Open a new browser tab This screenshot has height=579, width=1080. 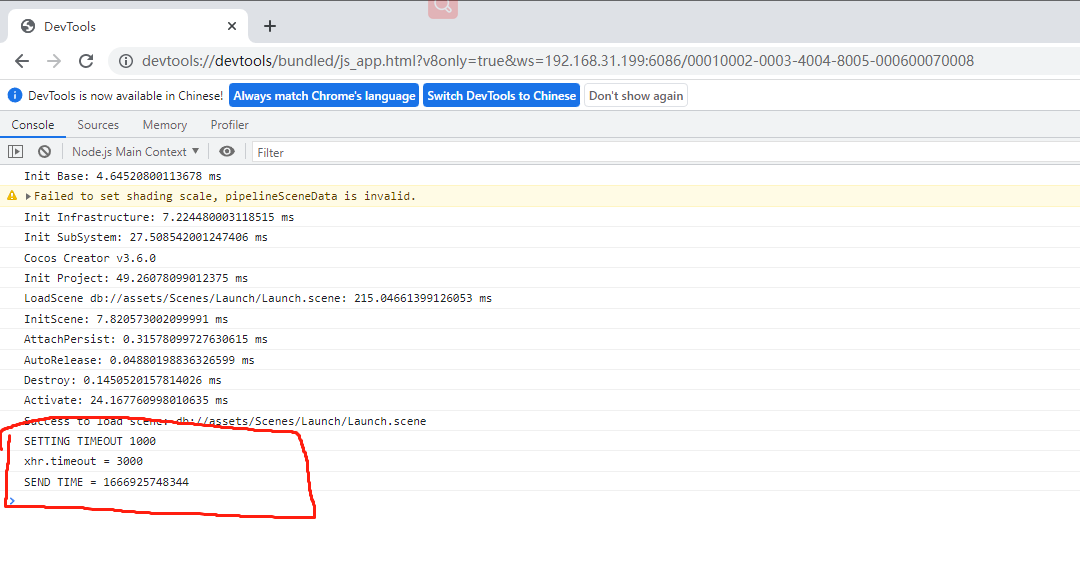(x=270, y=26)
